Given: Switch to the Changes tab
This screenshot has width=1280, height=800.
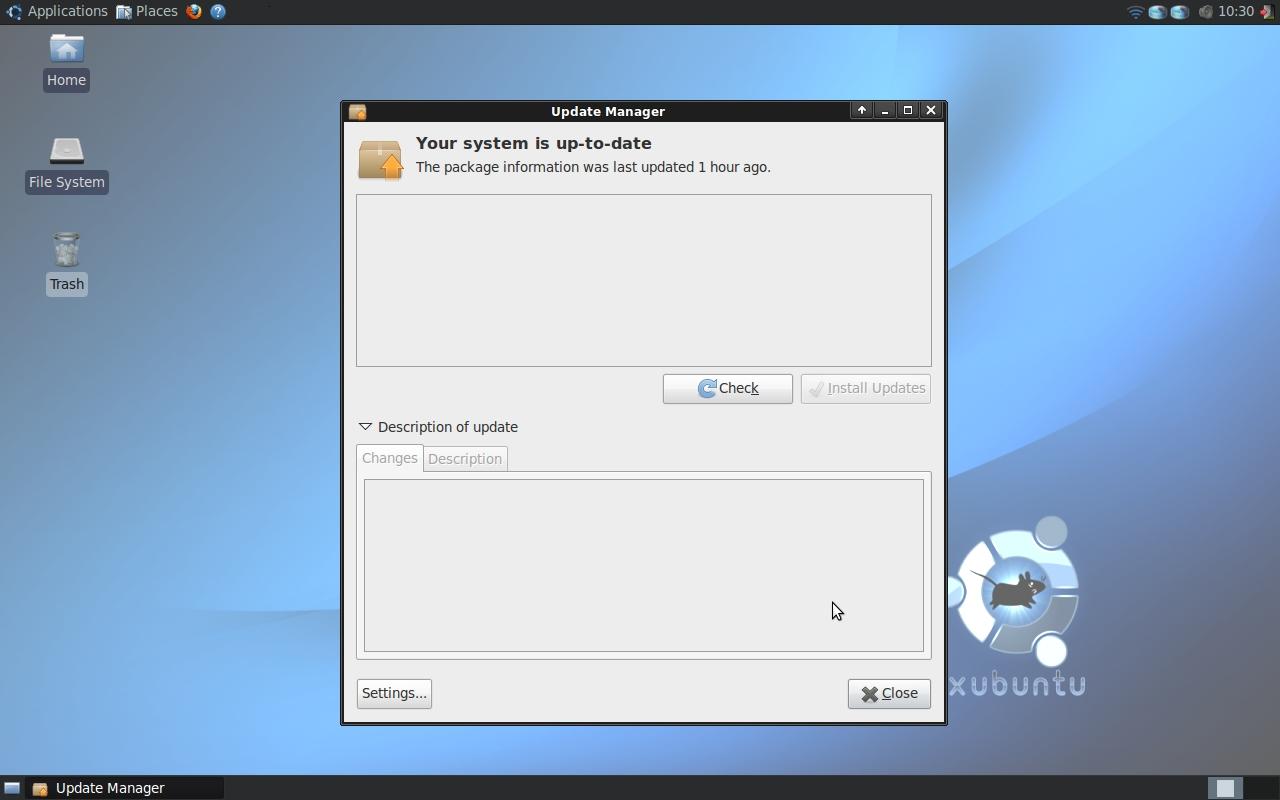Looking at the screenshot, I should [389, 458].
